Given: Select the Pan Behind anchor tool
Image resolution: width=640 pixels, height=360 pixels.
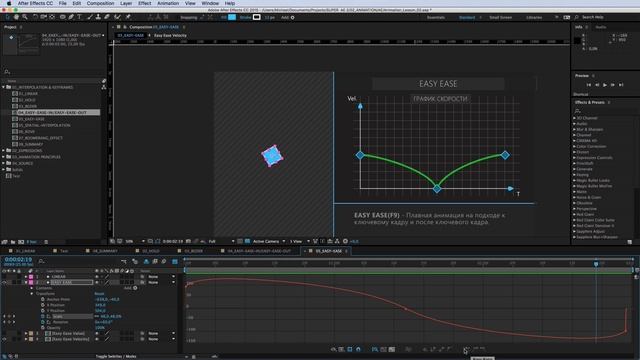Looking at the screenshot, I should (x=52, y=17).
